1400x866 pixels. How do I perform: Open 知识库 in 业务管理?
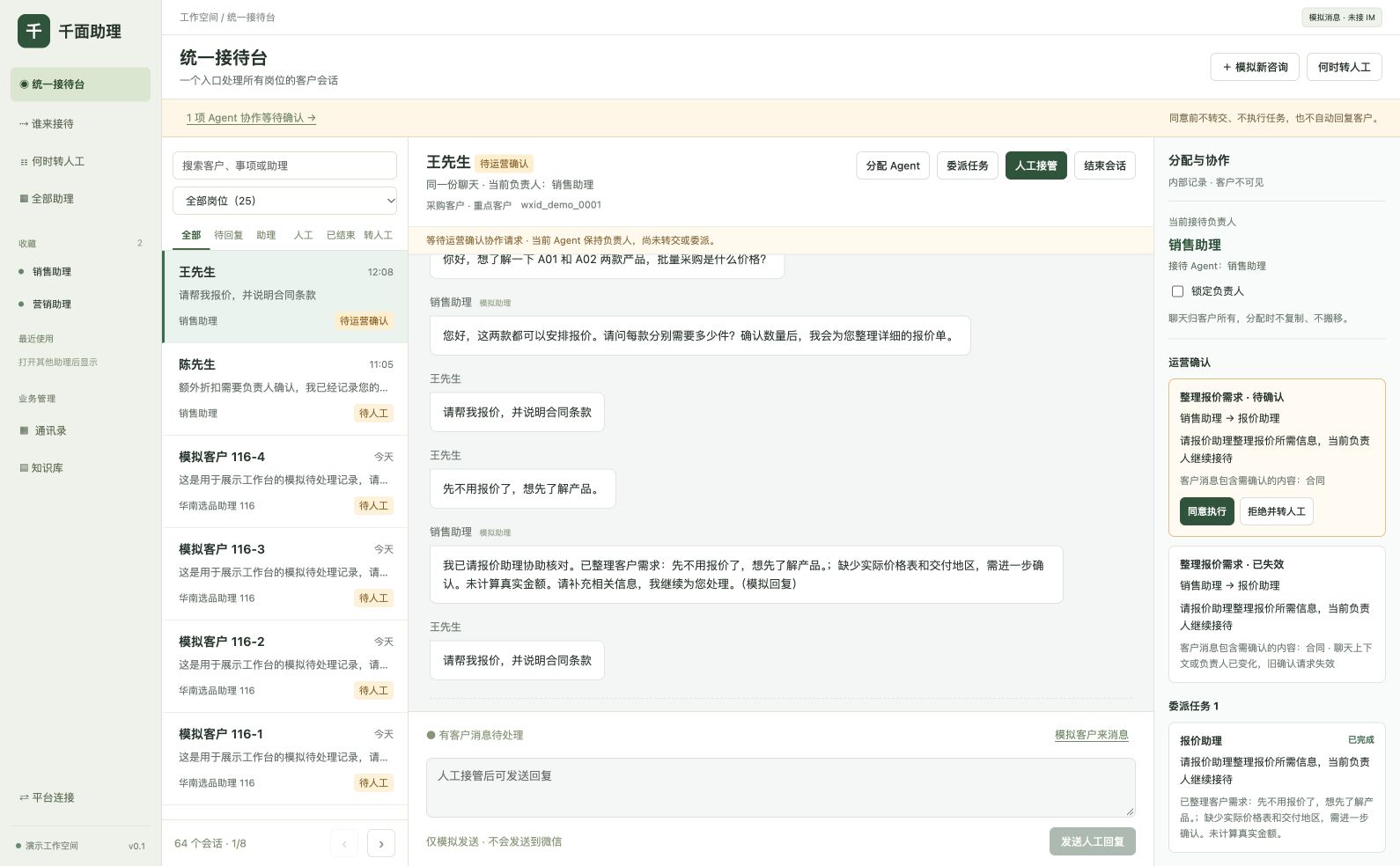81,468
